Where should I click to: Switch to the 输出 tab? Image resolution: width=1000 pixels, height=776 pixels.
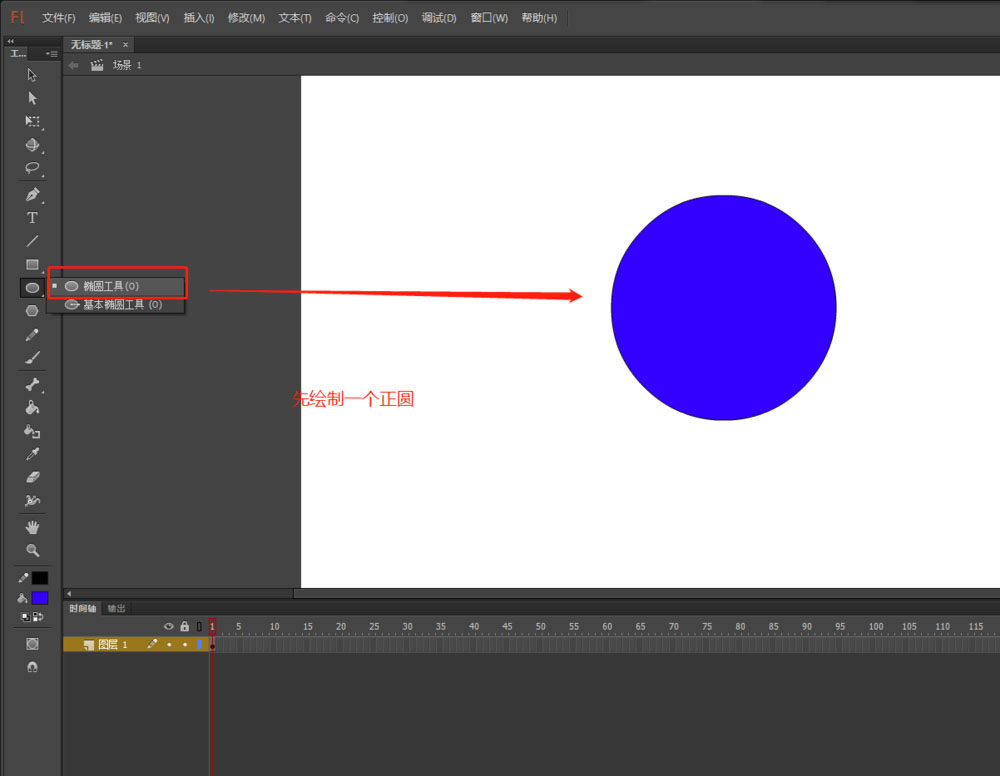(117, 608)
